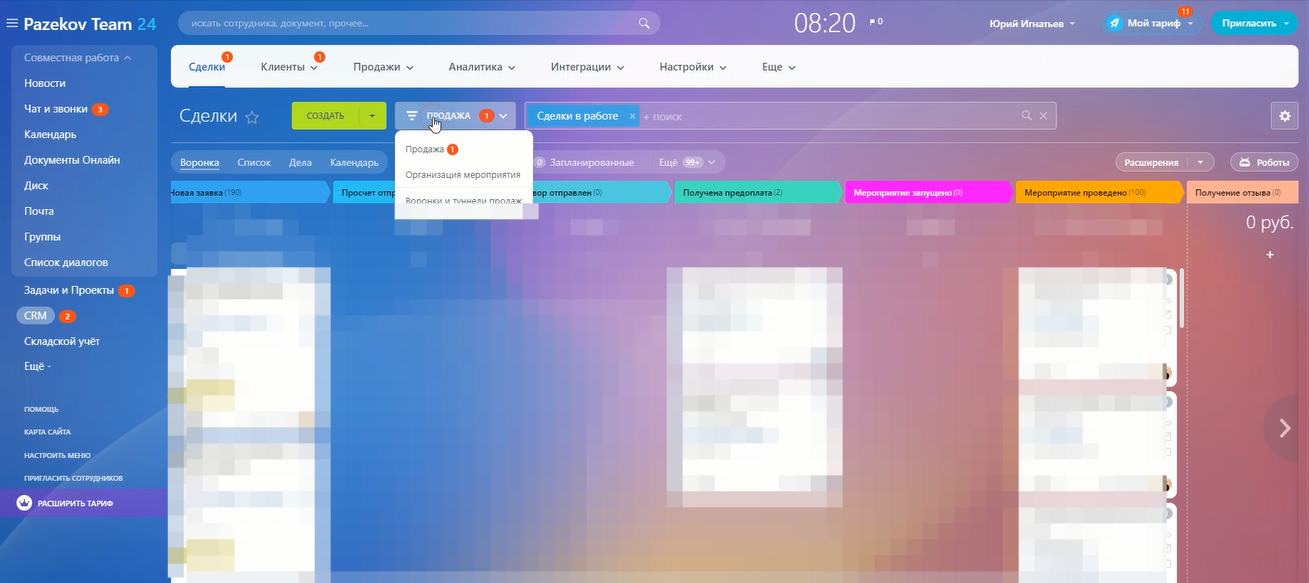Click the СОЗДАТЬ button
The height and width of the screenshot is (583, 1309).
pyautogui.click(x=325, y=116)
